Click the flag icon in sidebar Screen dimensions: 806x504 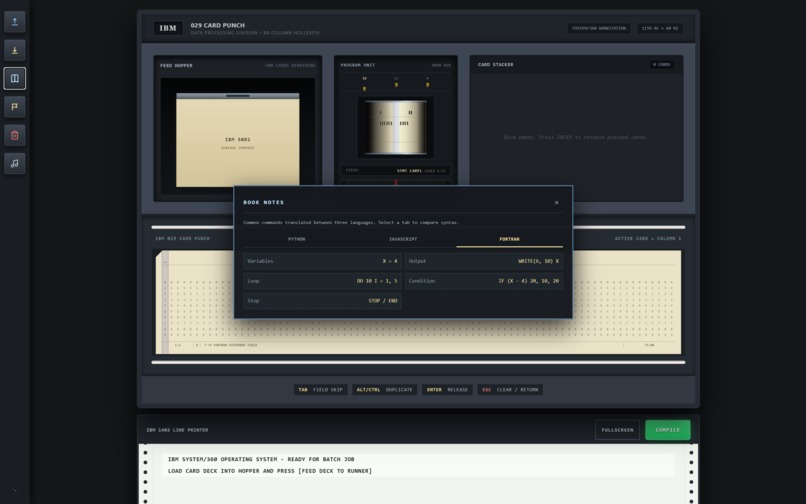tap(14, 106)
